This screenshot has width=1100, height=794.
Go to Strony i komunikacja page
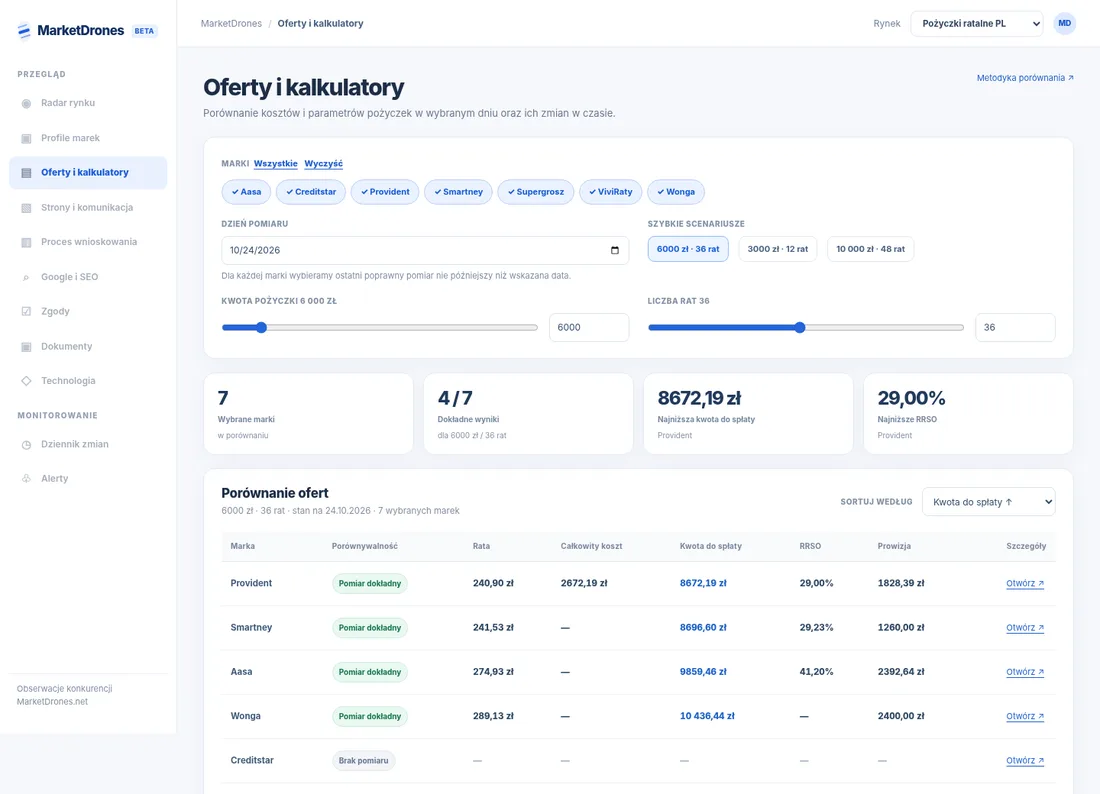88,208
